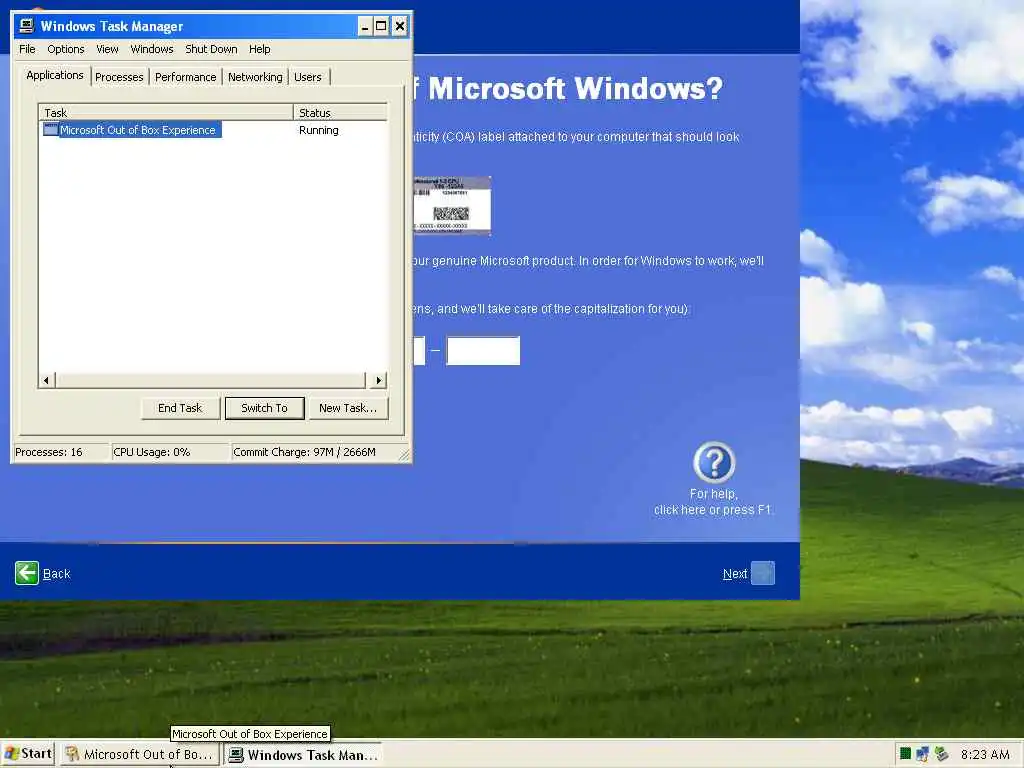
Task: Open the View menu in Task Manager
Action: pos(107,49)
